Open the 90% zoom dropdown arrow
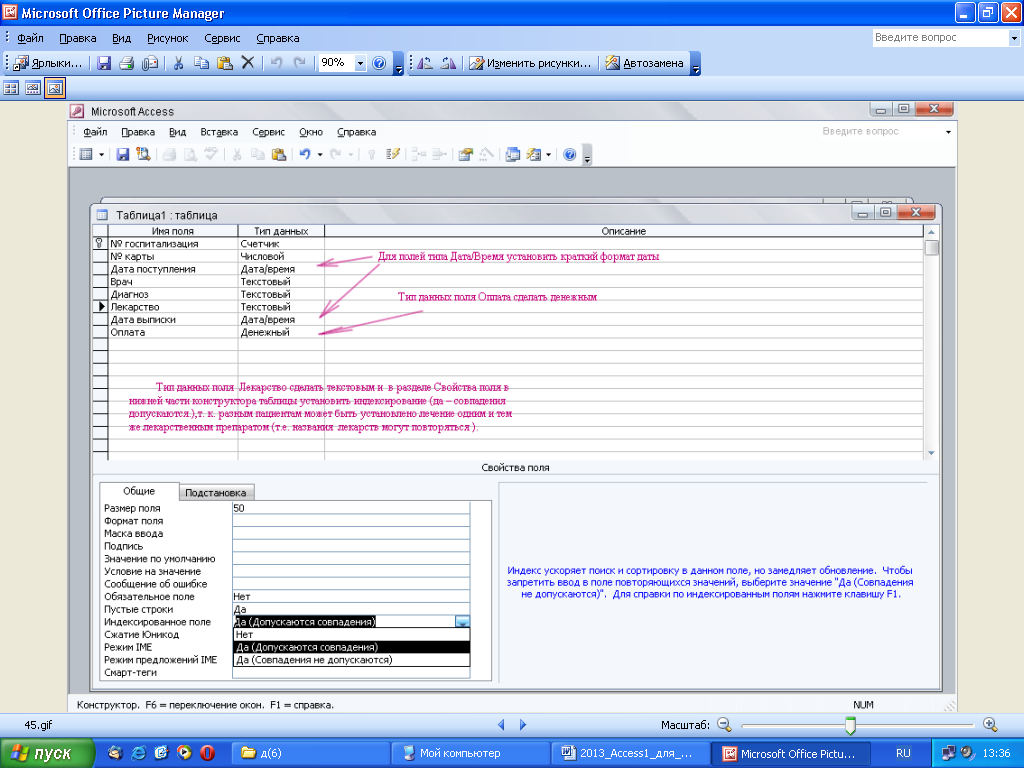This screenshot has width=1024, height=768. pos(360,63)
